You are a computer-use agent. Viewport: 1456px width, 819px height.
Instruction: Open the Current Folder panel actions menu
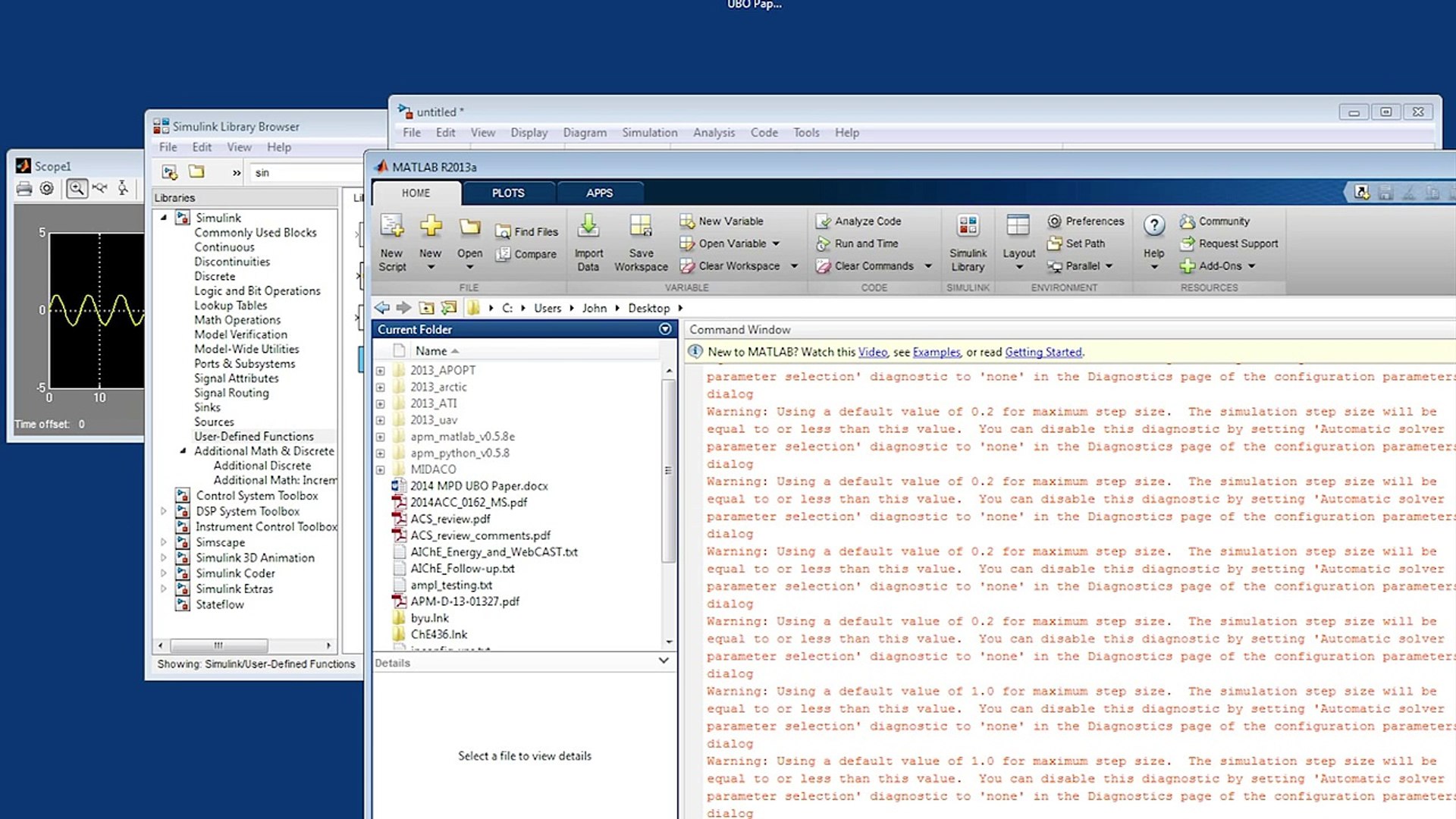point(665,329)
